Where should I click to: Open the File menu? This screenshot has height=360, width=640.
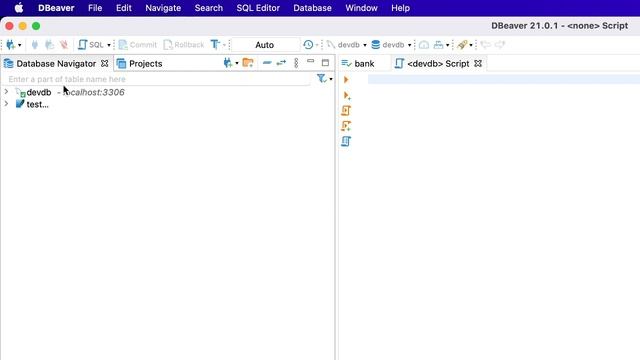pyautogui.click(x=95, y=8)
